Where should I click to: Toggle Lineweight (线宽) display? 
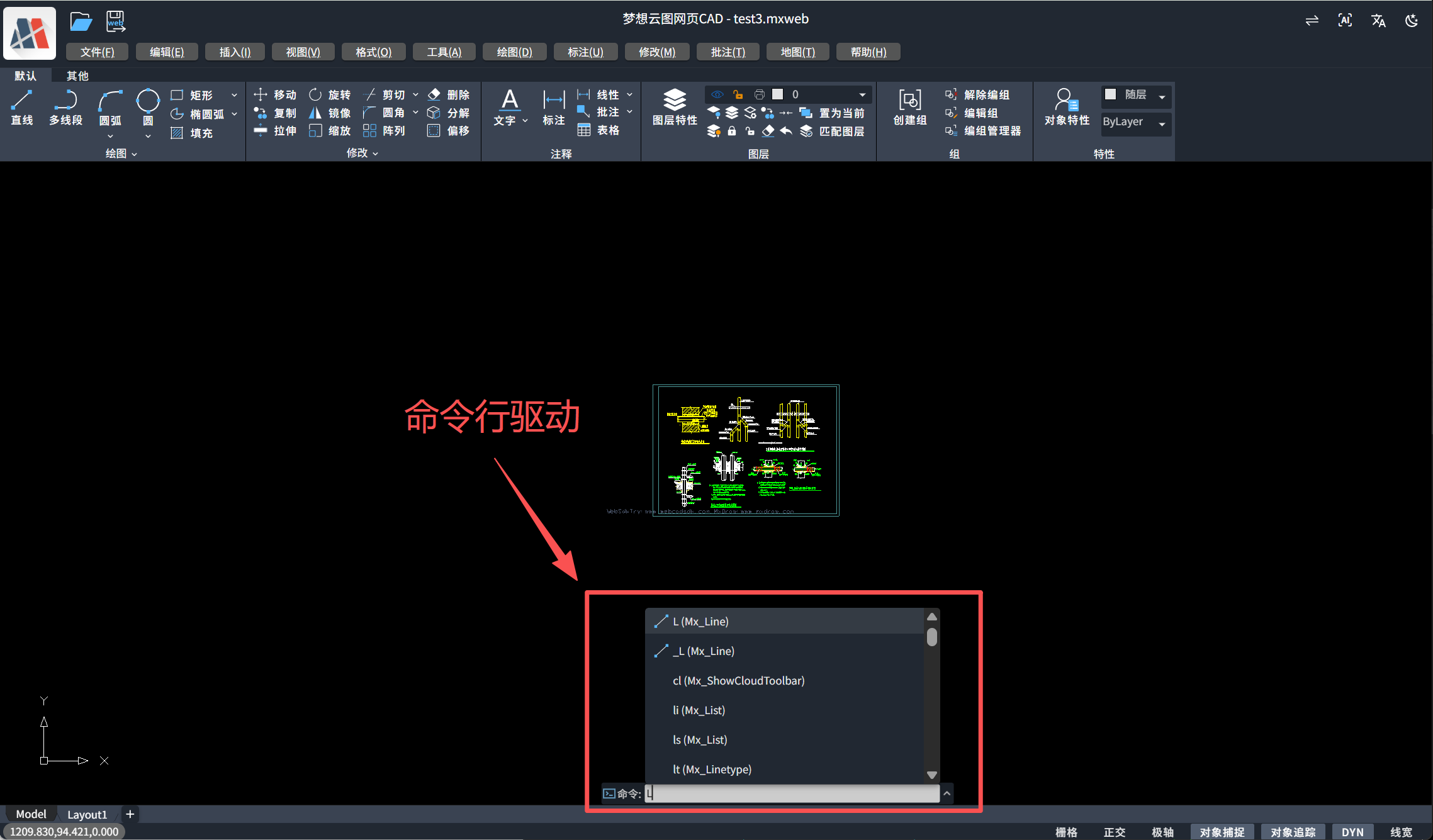click(x=1401, y=832)
